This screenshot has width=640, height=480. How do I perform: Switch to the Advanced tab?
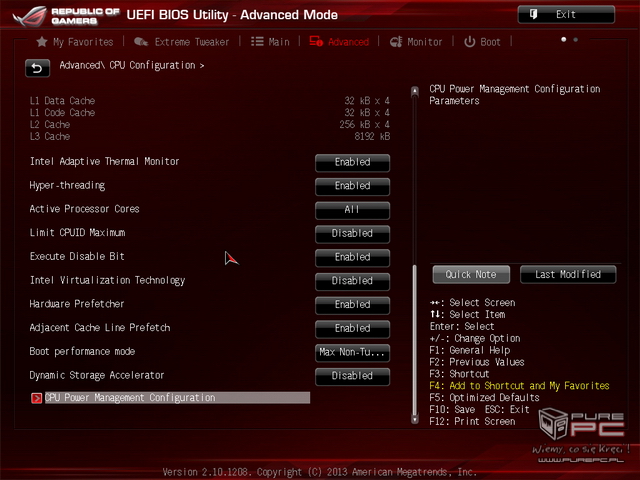tap(340, 42)
